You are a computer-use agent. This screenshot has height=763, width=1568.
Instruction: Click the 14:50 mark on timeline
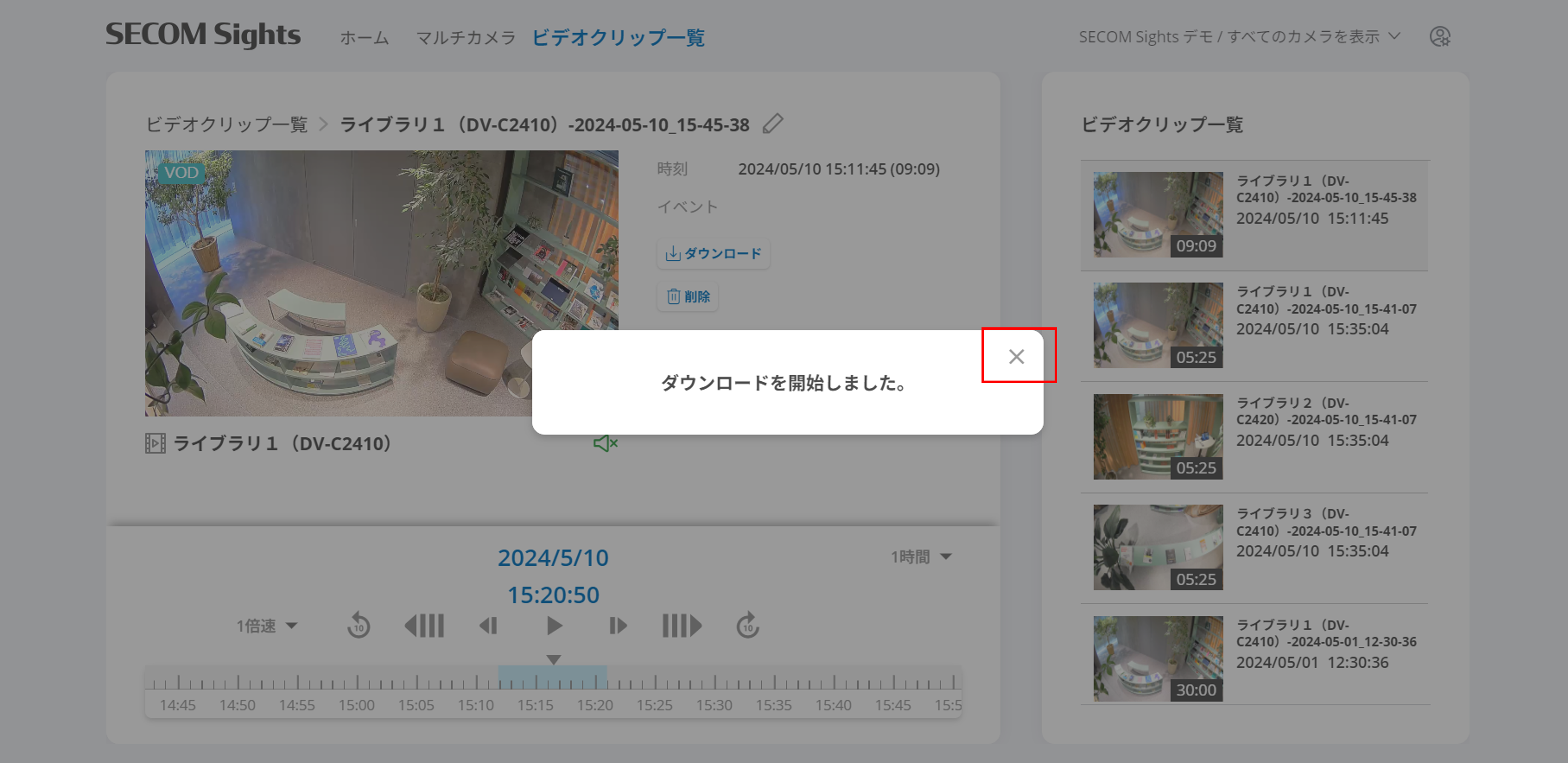coord(237,705)
